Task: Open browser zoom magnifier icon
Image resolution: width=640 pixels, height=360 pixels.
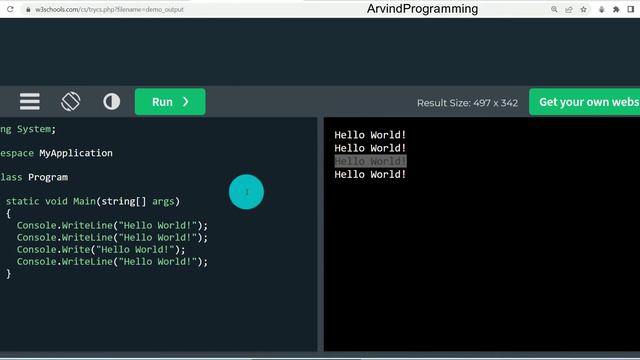Action: click(554, 9)
